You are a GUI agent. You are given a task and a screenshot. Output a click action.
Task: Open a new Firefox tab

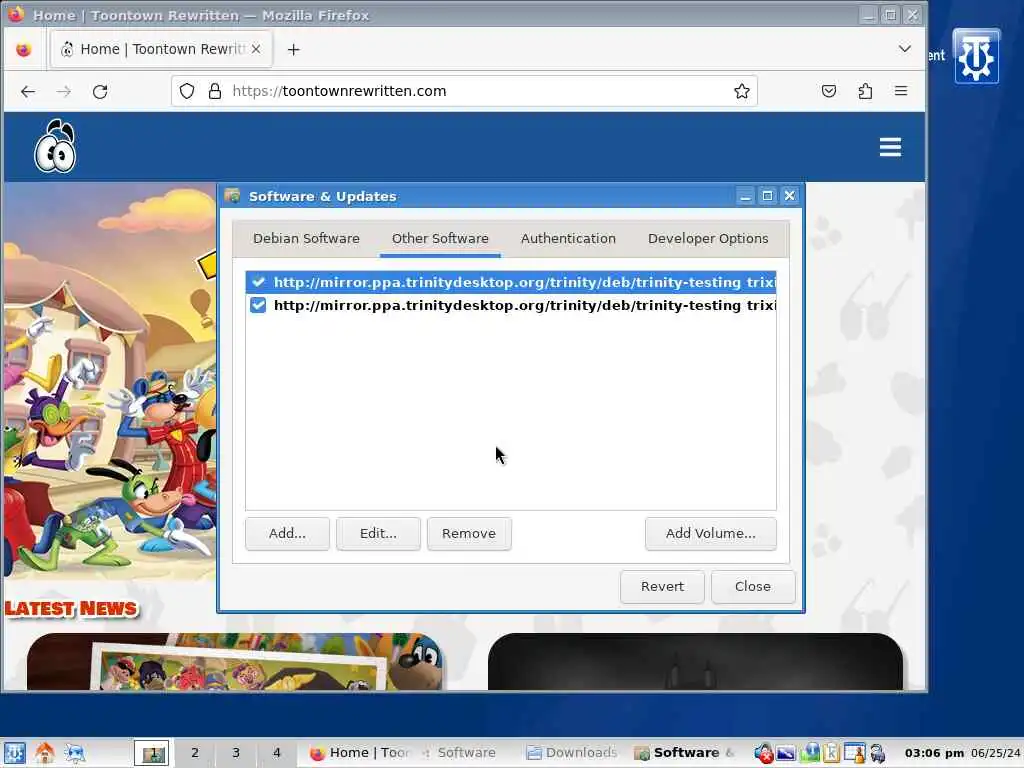pyautogui.click(x=293, y=50)
